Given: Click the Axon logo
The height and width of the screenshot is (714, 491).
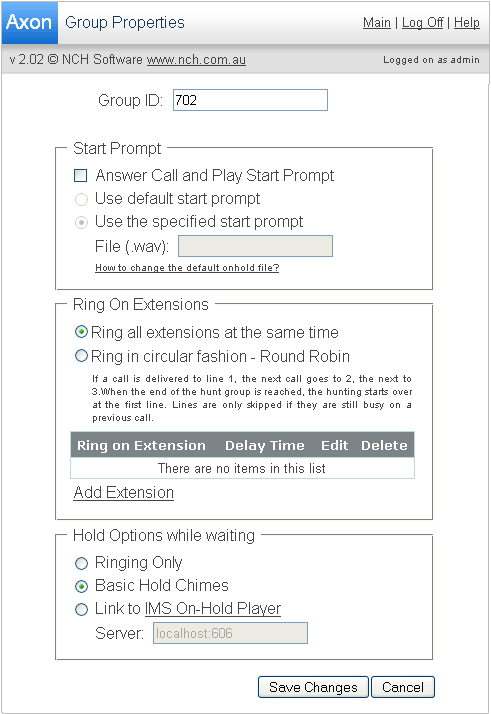Looking at the screenshot, I should [x=30, y=22].
